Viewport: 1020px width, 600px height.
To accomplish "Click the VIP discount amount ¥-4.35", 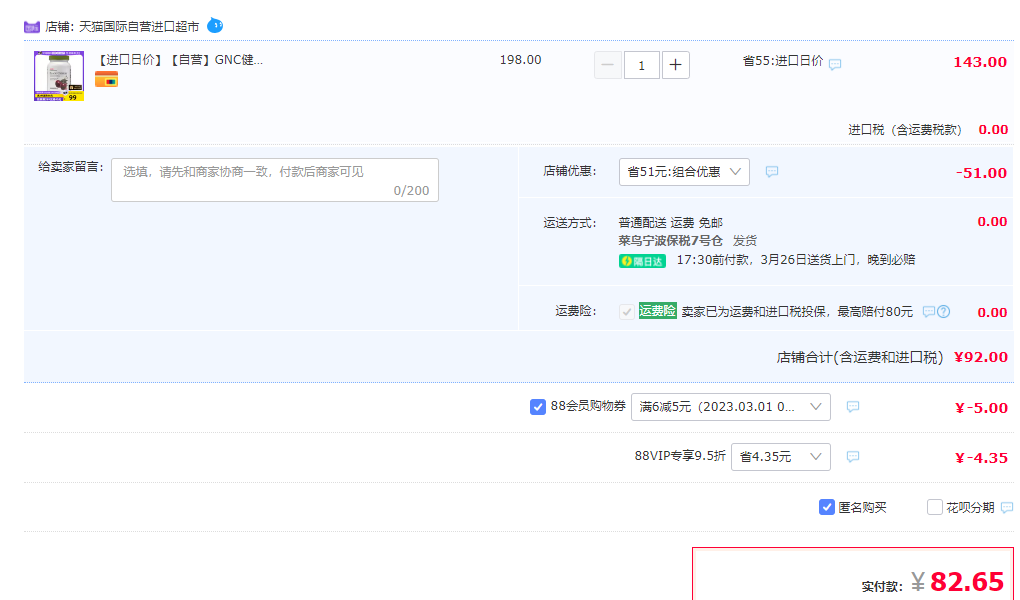I will click(982, 458).
